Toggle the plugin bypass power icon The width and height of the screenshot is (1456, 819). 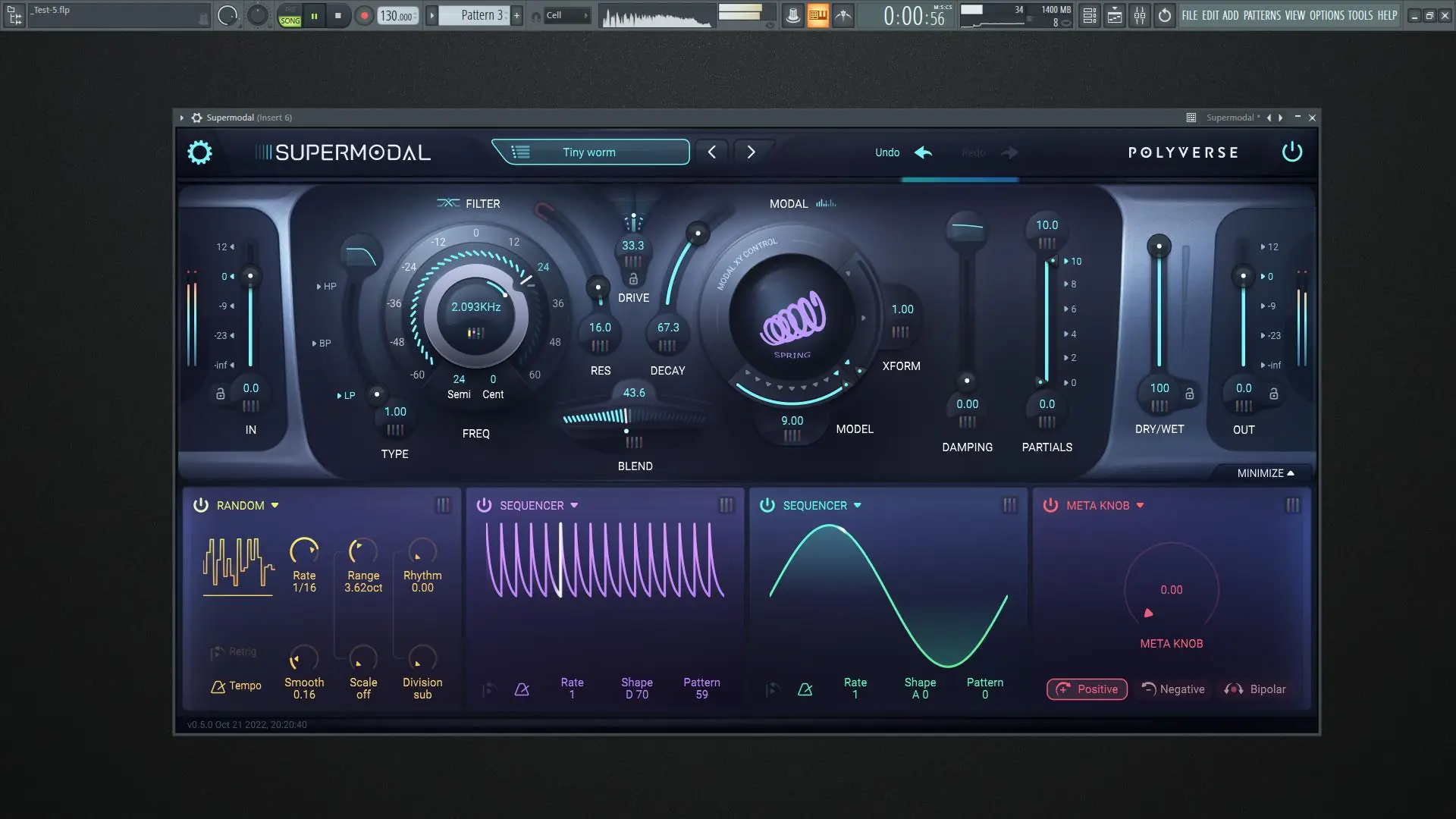1291,152
